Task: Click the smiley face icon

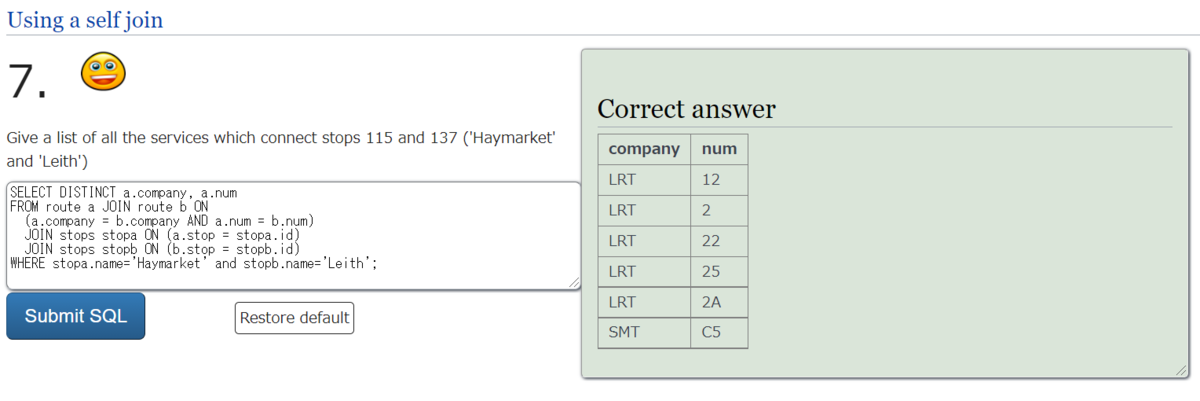Action: coord(102,74)
